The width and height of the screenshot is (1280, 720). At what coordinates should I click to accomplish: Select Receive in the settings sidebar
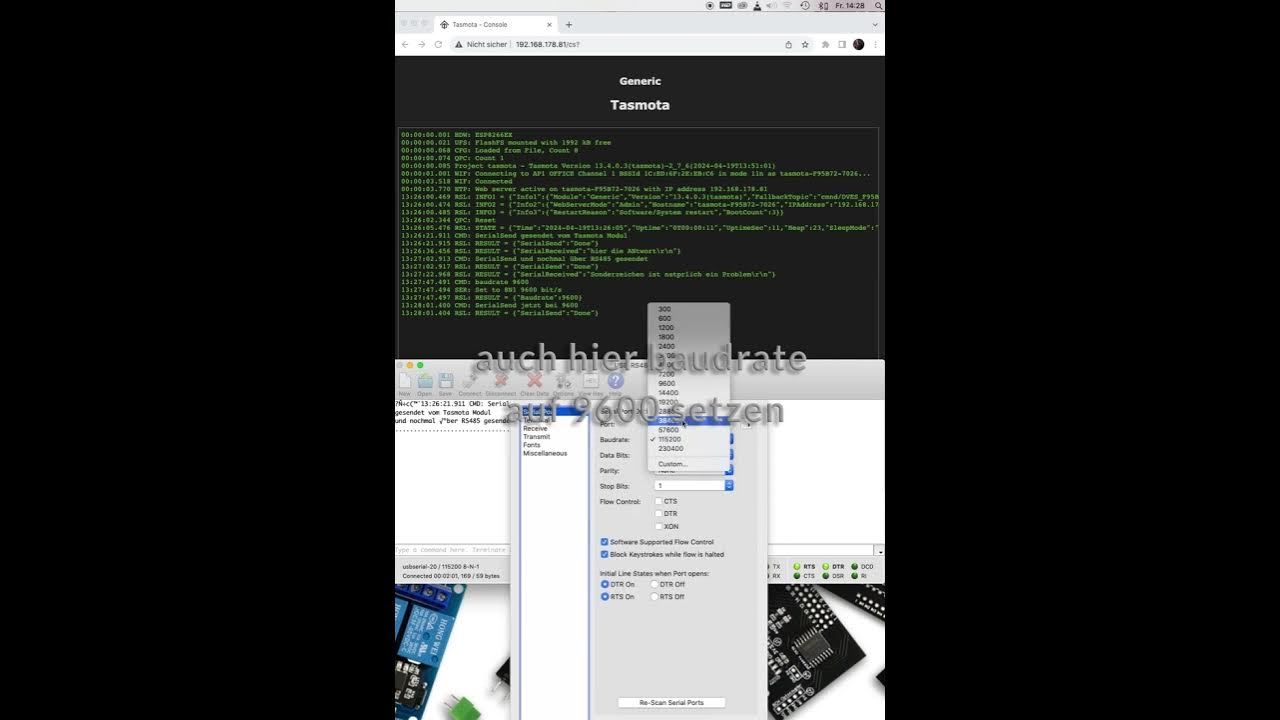click(535, 428)
